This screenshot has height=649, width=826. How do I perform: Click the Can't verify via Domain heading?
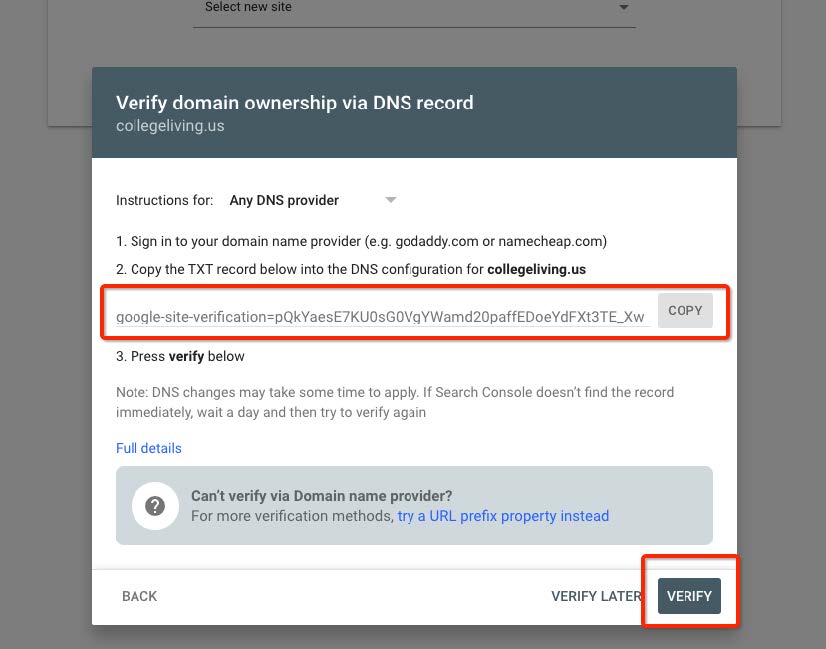[321, 496]
